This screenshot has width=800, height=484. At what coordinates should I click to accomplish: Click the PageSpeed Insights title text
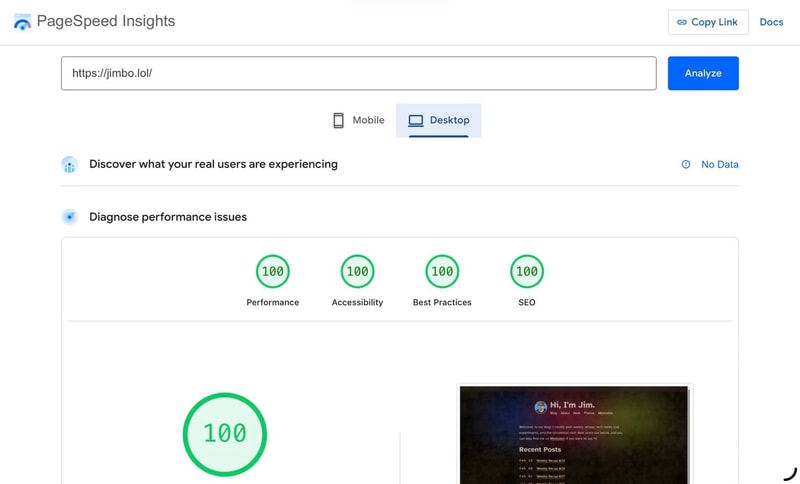106,21
